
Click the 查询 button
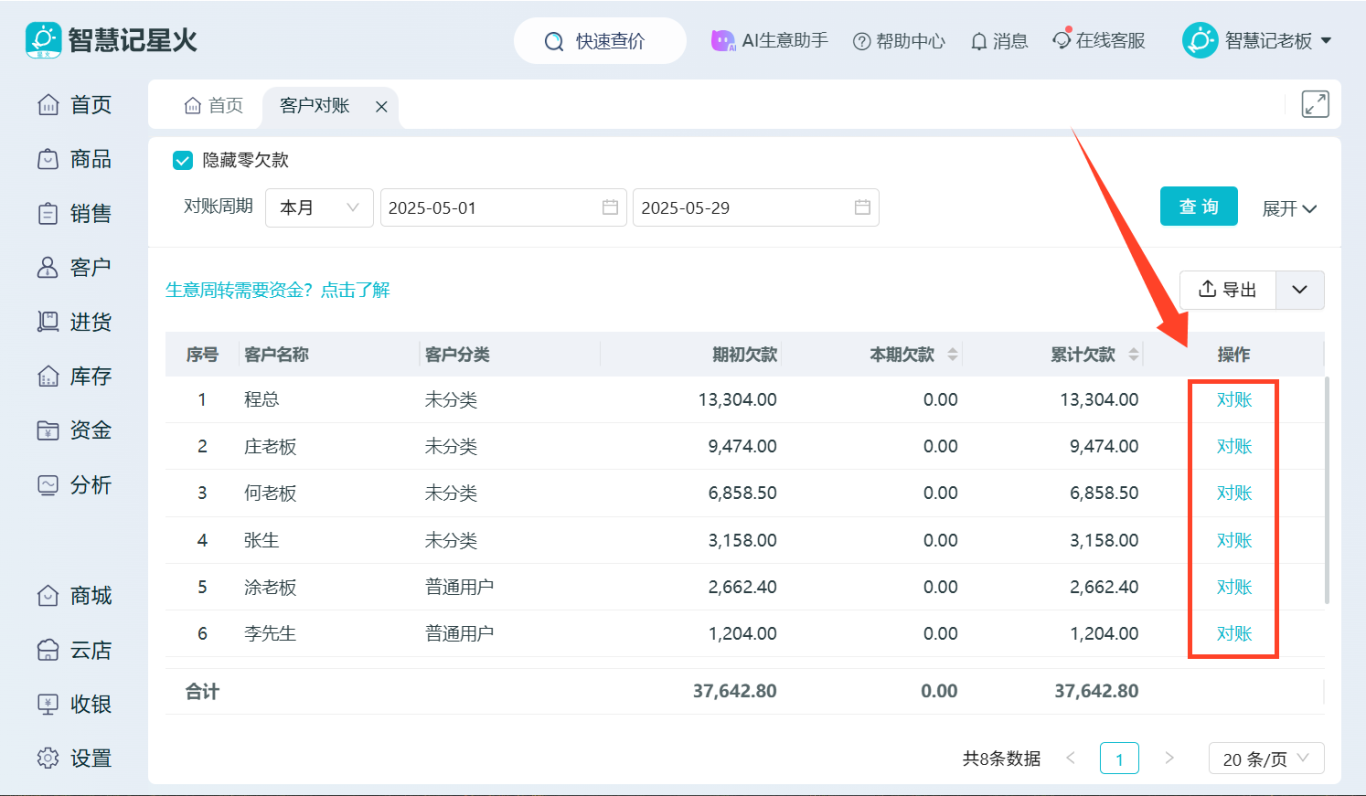[x=1199, y=207]
